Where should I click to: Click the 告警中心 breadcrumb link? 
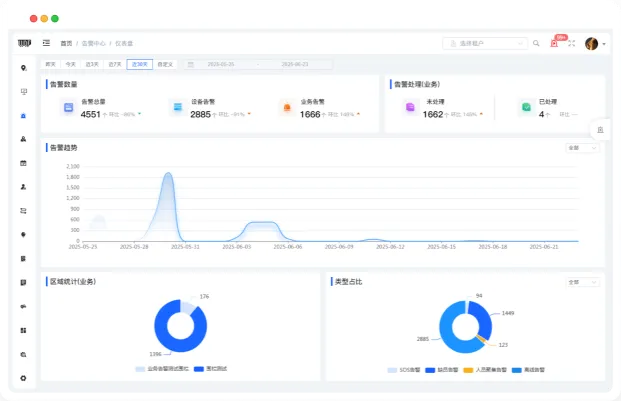93,43
